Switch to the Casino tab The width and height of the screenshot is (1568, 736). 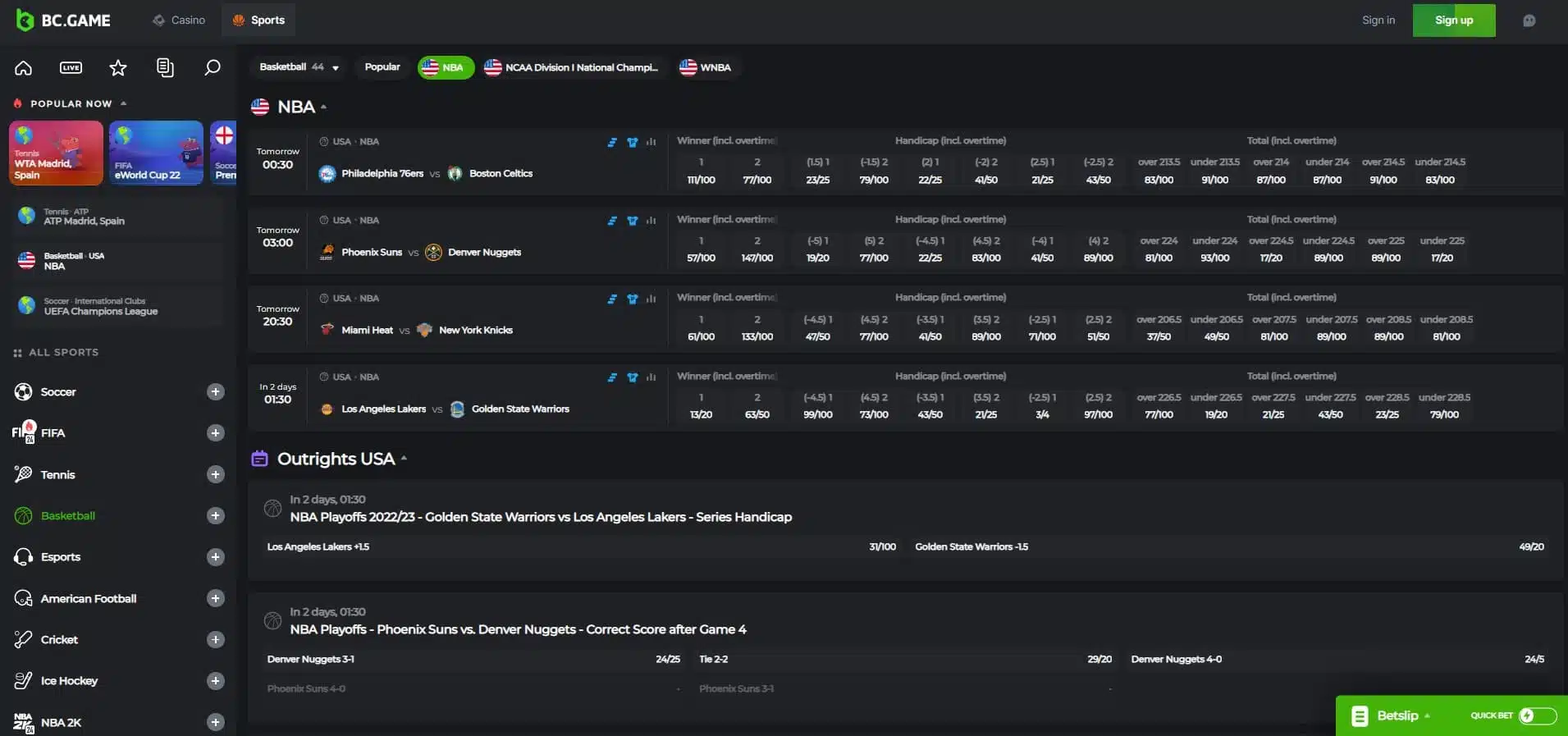[x=179, y=20]
